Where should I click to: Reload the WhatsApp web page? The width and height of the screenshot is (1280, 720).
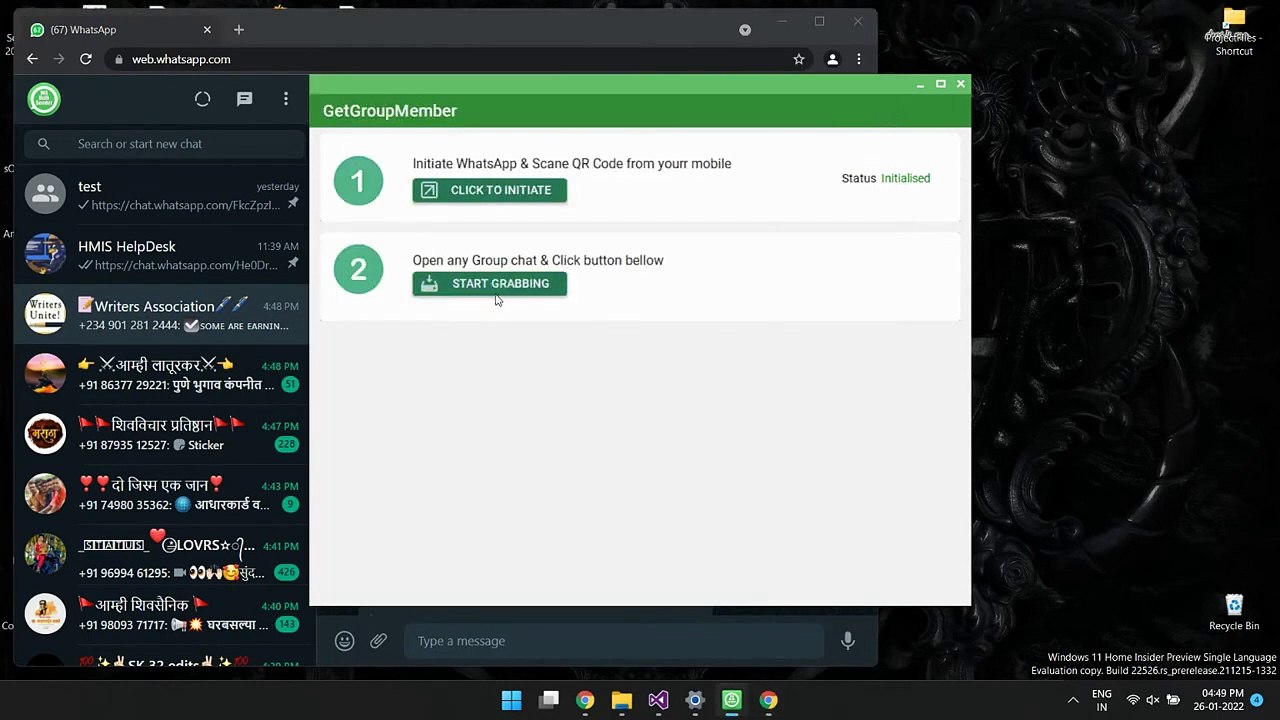click(x=86, y=59)
